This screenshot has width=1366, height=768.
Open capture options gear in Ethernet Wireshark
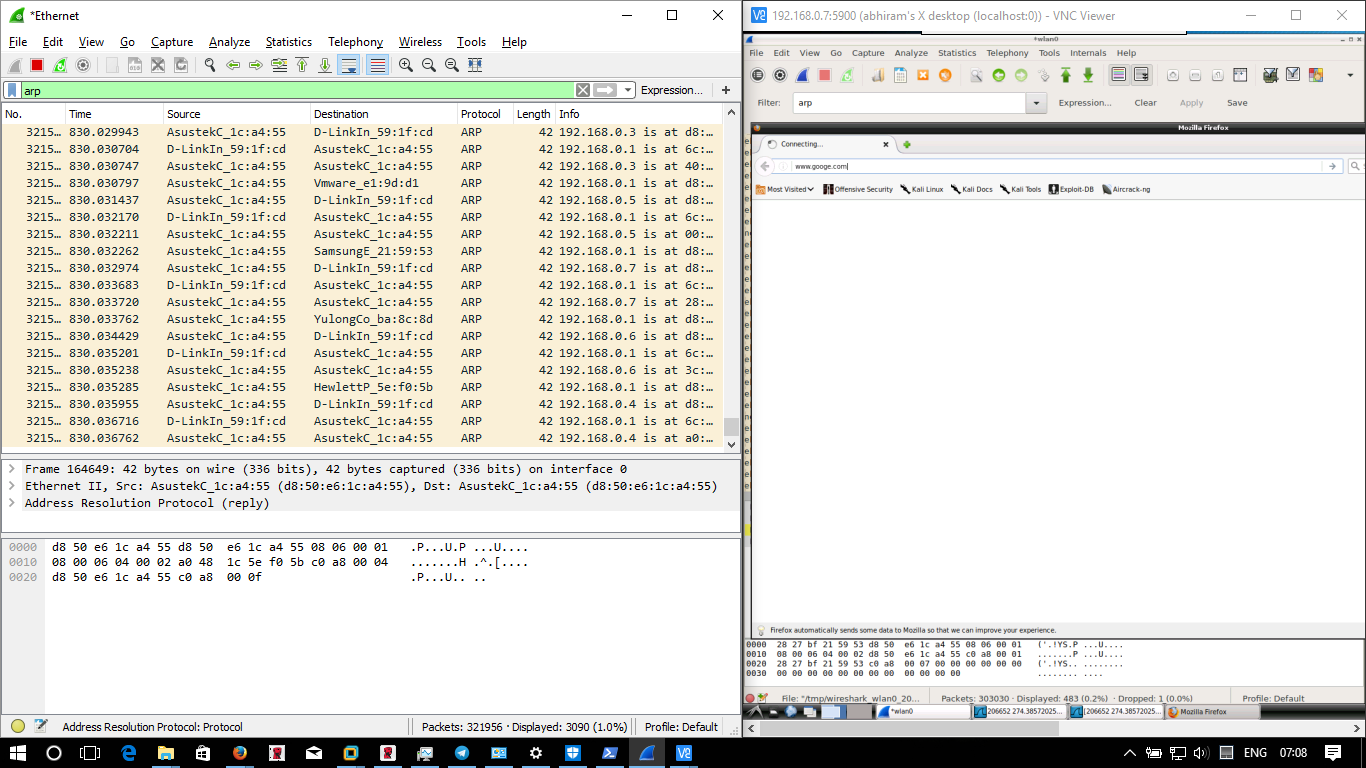[x=83, y=65]
